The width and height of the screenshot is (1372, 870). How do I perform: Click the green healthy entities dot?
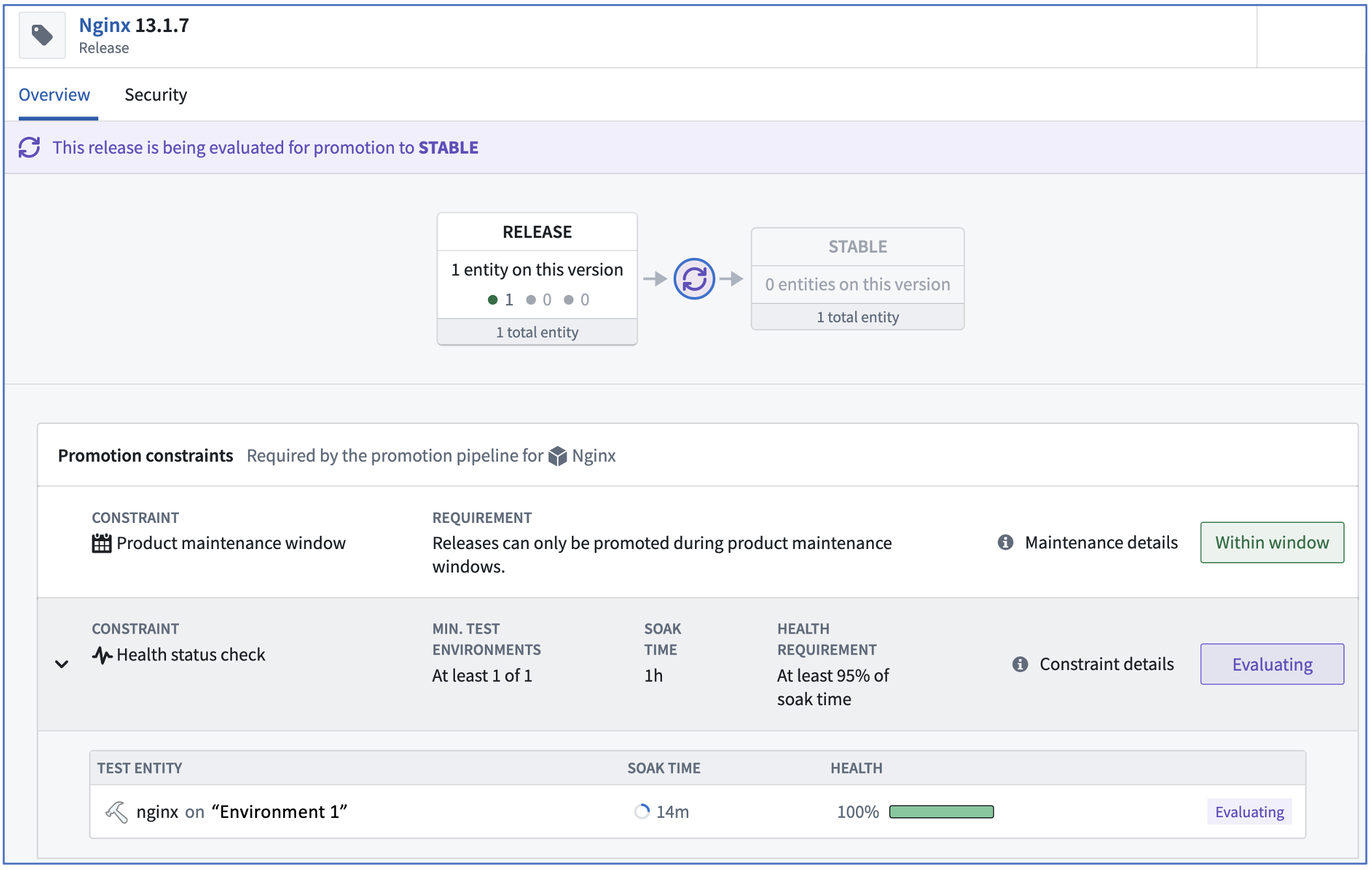493,300
